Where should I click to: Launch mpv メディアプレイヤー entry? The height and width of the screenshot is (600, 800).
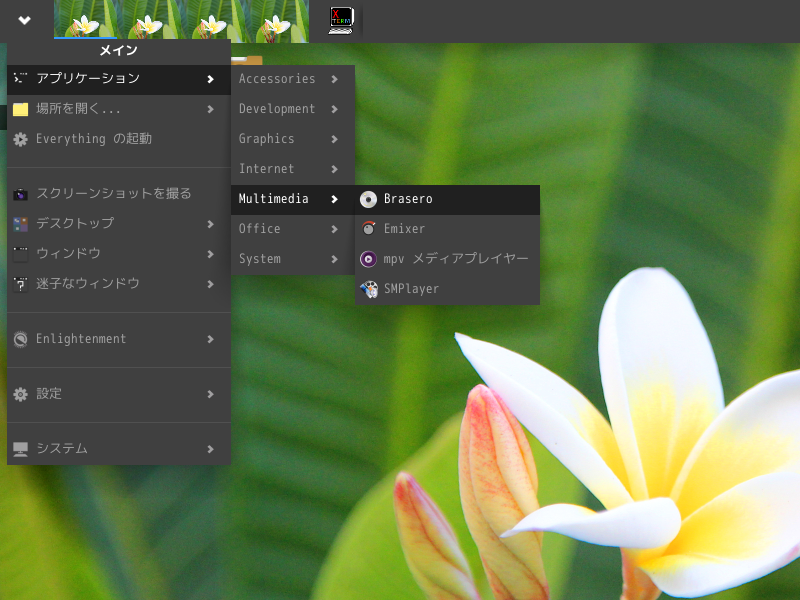pyautogui.click(x=447, y=259)
